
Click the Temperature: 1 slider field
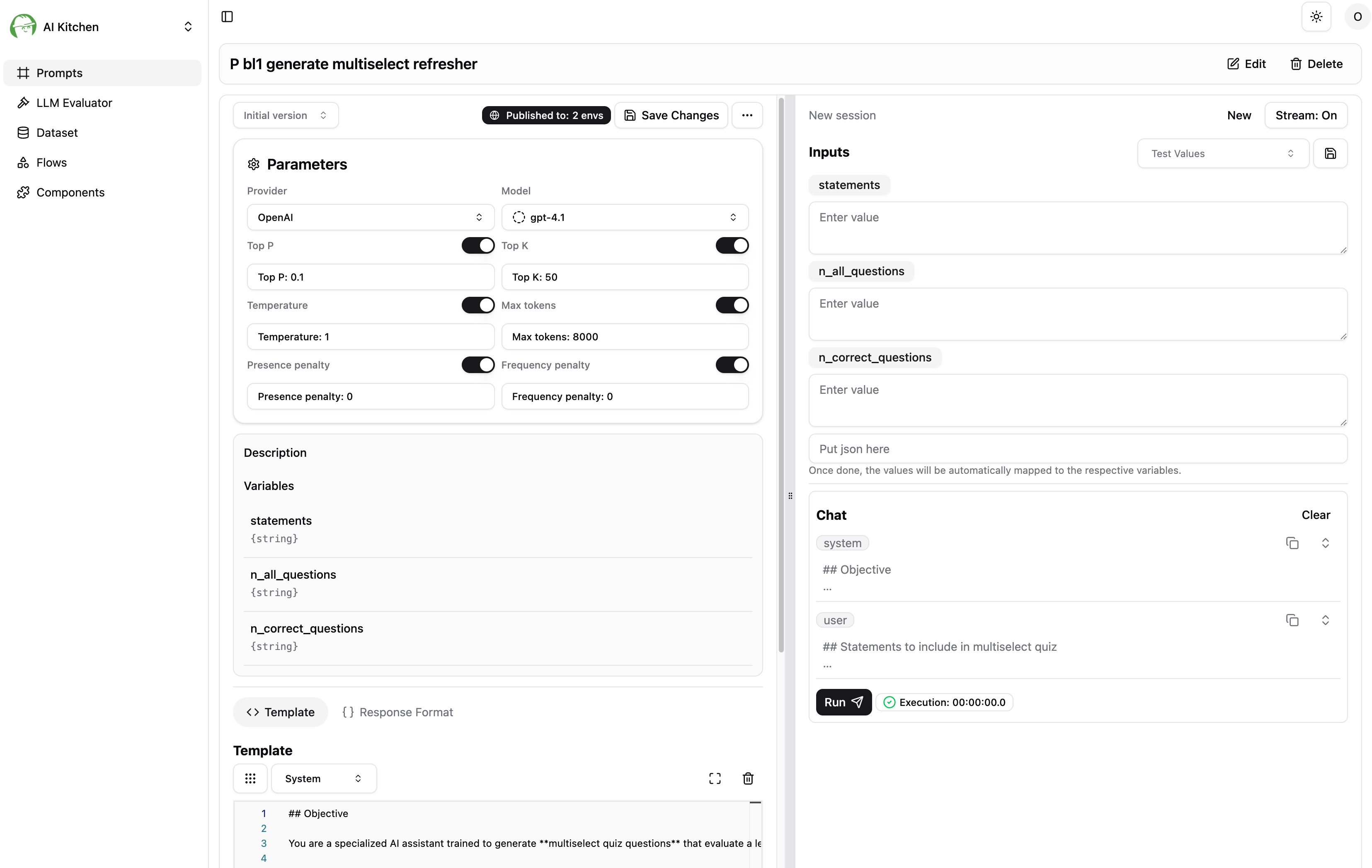click(x=370, y=337)
